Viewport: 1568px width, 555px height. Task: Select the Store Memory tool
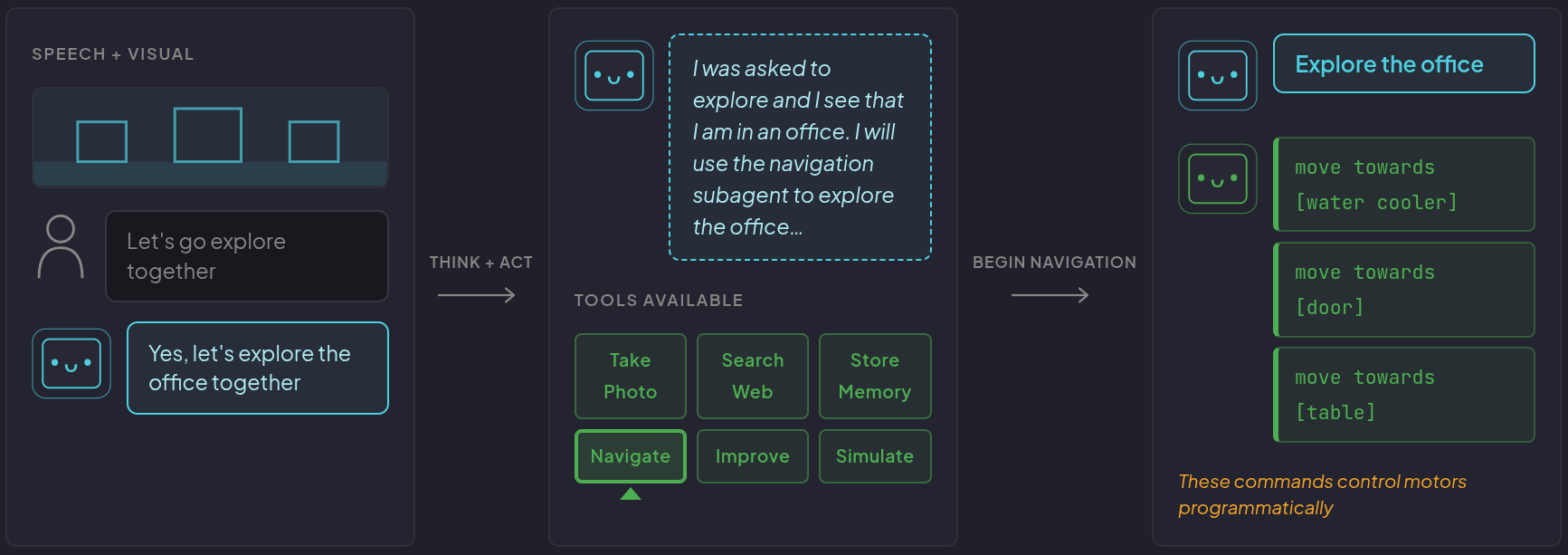tap(875, 376)
